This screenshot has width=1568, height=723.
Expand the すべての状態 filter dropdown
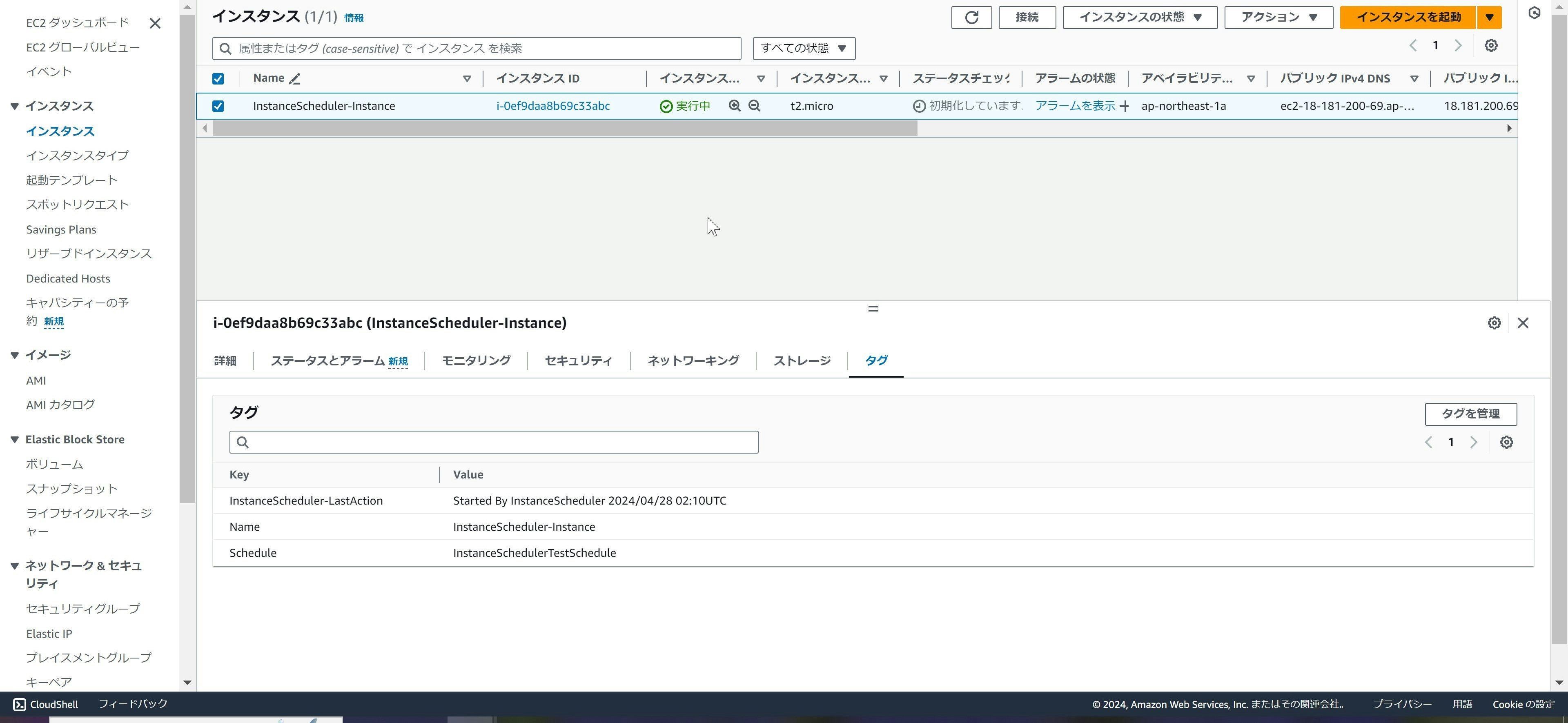point(804,48)
